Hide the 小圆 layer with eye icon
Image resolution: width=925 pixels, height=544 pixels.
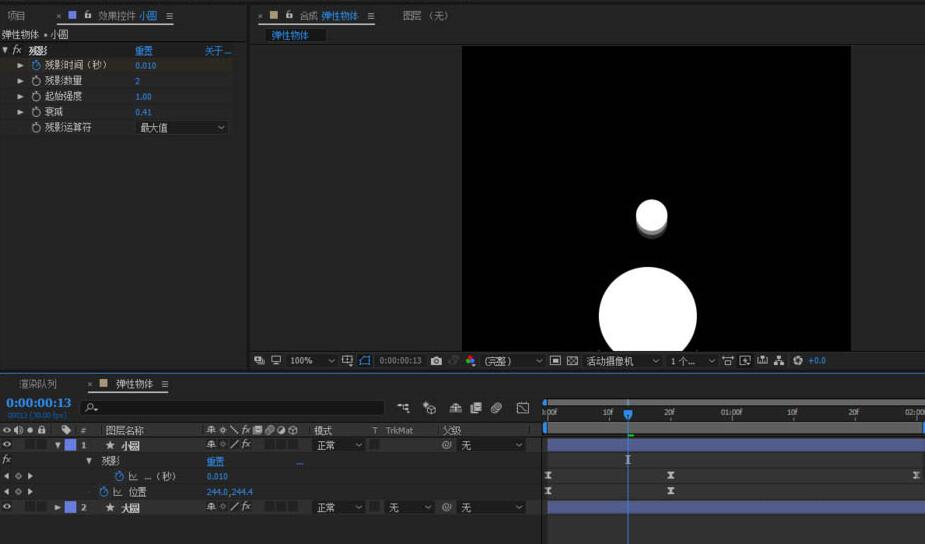[x=7, y=445]
